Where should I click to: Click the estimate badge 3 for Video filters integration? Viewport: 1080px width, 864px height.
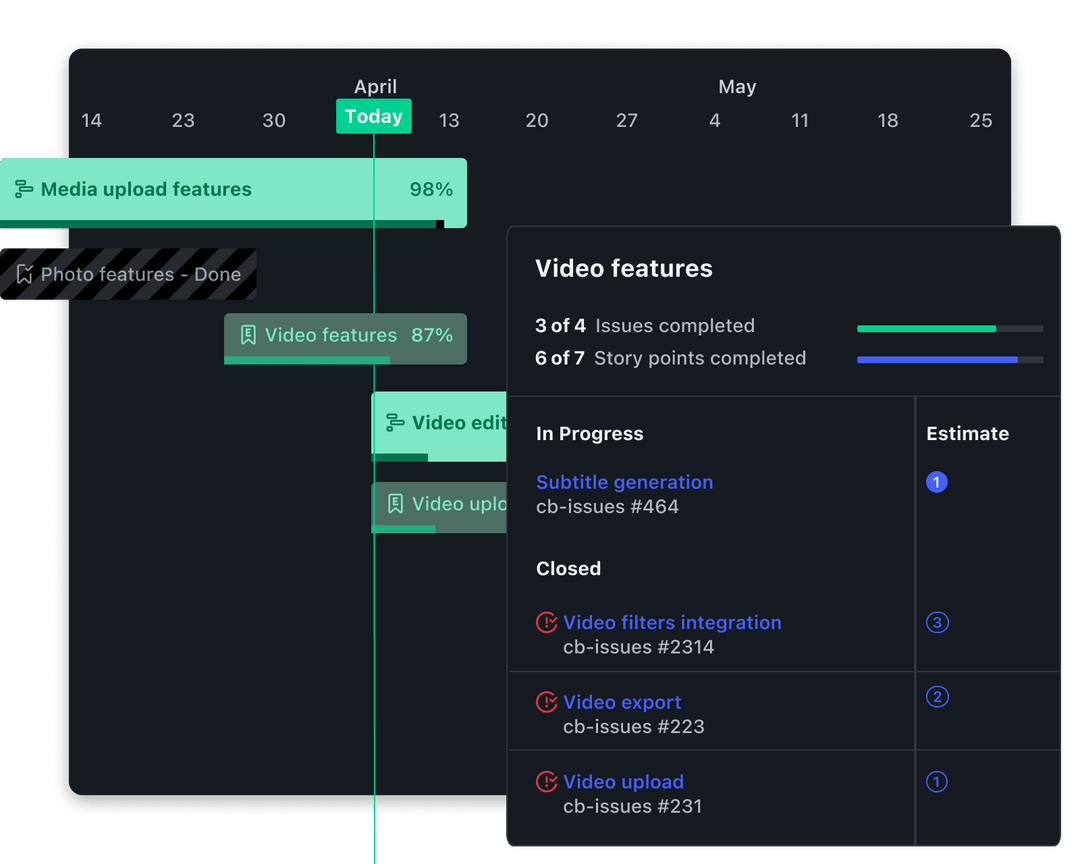coord(937,622)
